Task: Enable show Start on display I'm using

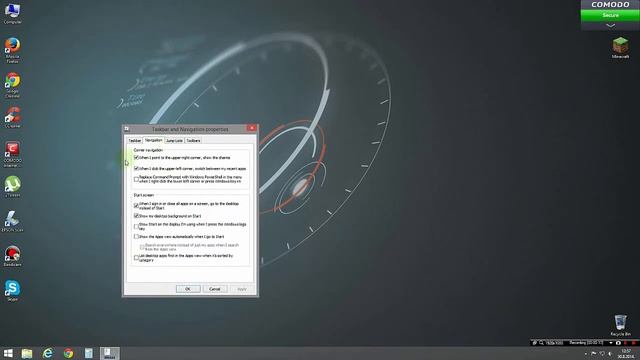Action: click(x=136, y=226)
